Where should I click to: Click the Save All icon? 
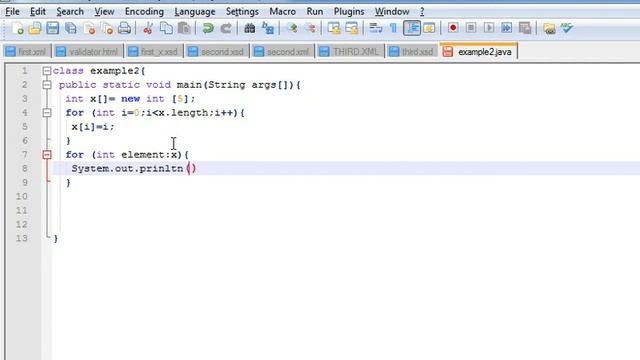pos(71,28)
